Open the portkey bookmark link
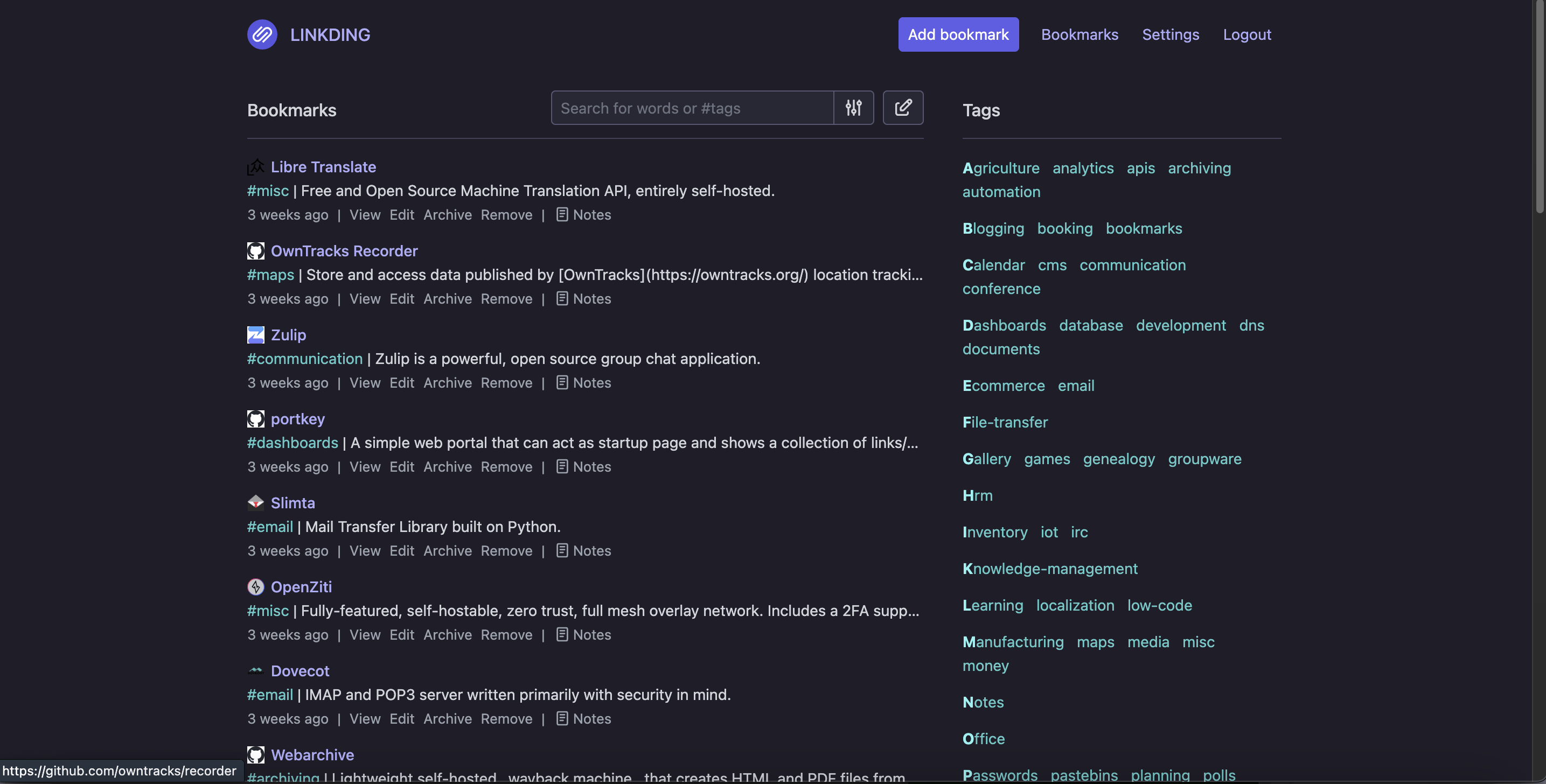1546x784 pixels. click(x=298, y=419)
